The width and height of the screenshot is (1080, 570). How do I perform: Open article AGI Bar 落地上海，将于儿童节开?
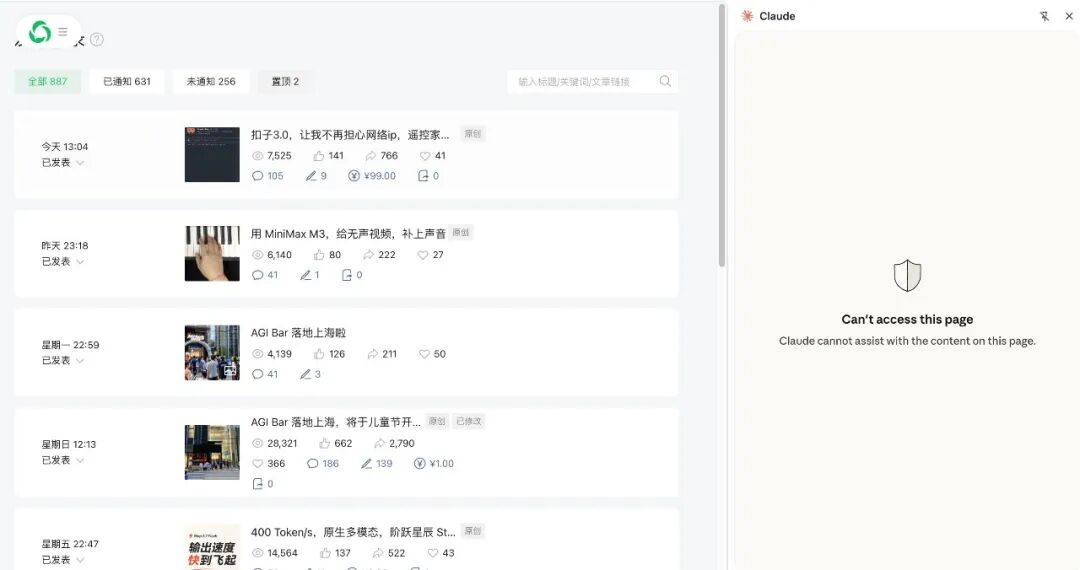pos(335,422)
